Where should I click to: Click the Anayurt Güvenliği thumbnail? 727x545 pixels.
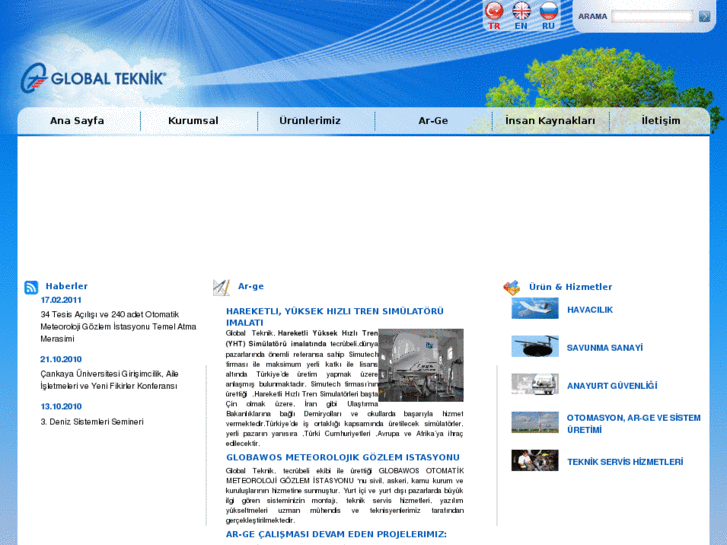coord(535,385)
